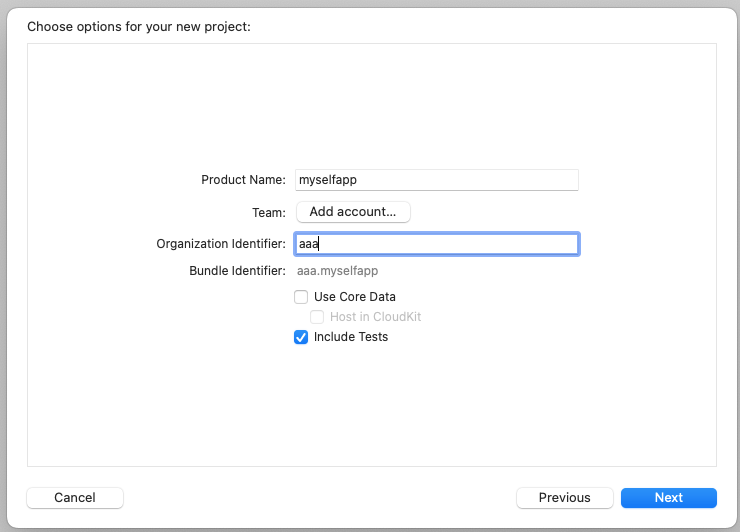Enable the Use Core Data checkbox
The image size is (740, 532).
pyautogui.click(x=301, y=297)
